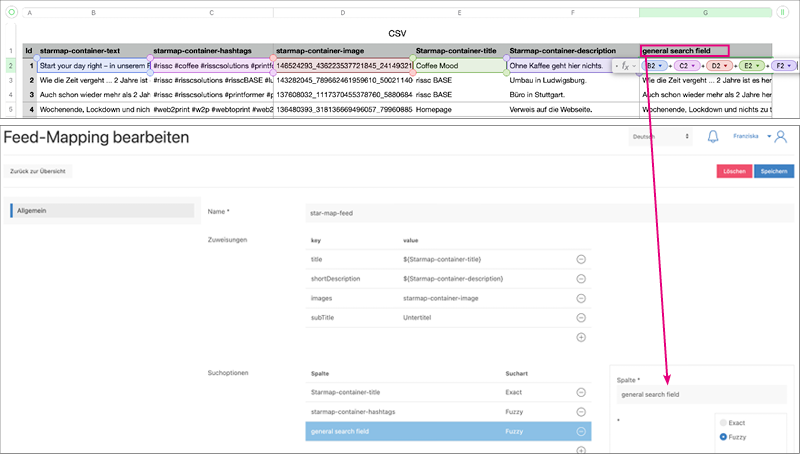The width and height of the screenshot is (800, 454).
Task: Click the Löschen button
Action: tap(733, 171)
